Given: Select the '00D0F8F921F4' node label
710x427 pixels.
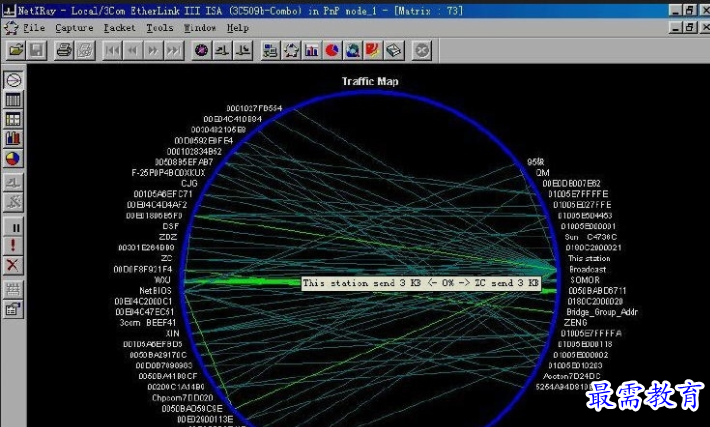Looking at the screenshot, I should pos(143,269).
